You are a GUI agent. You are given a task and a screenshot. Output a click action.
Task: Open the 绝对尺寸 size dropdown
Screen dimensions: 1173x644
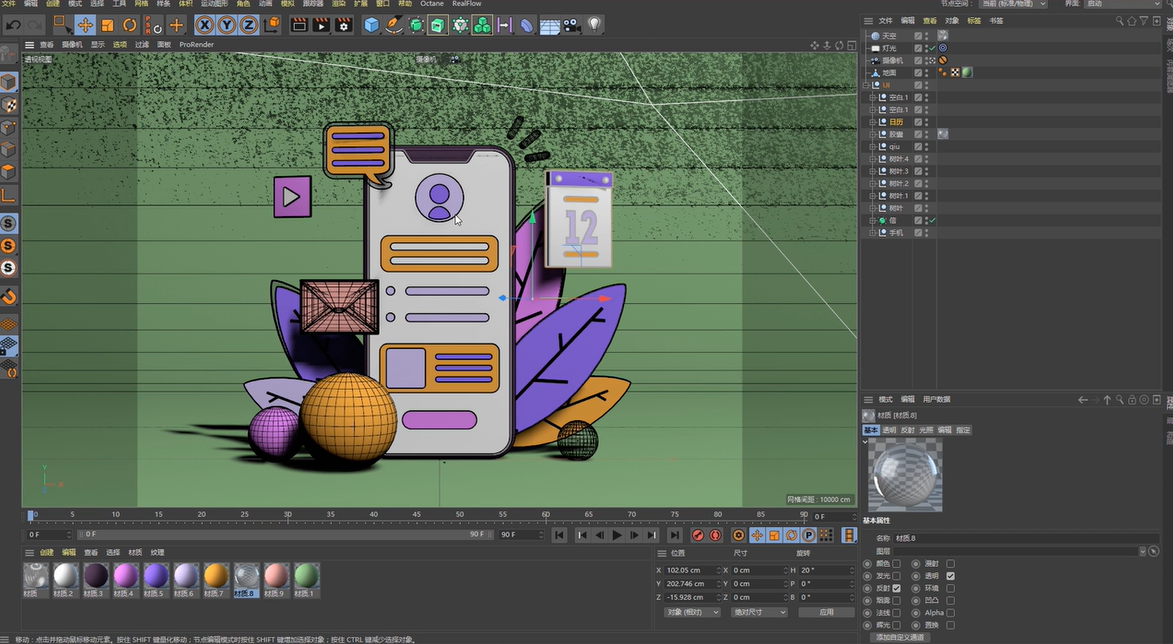(759, 612)
